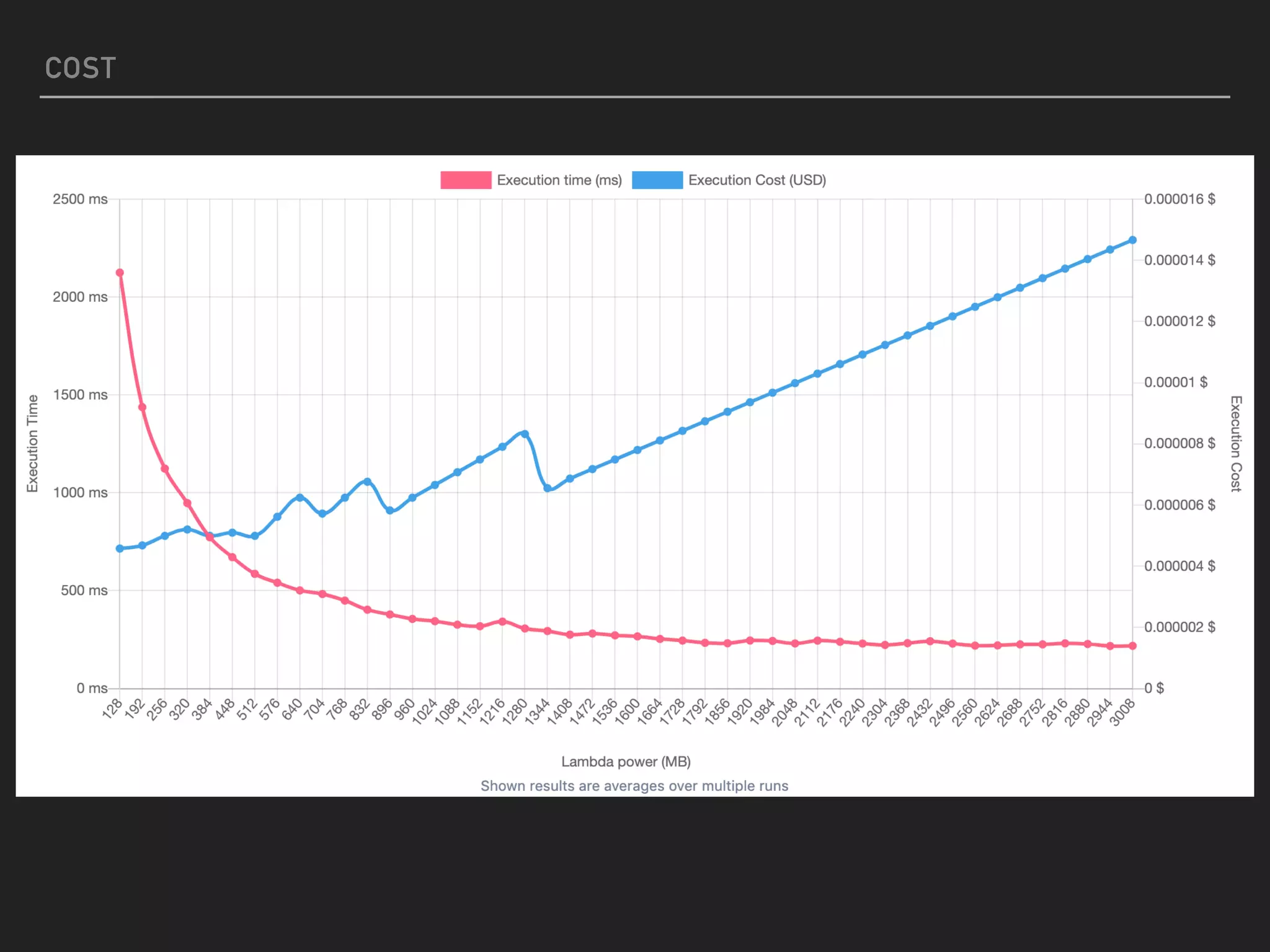Click the blue cost dip at 1344 MB

click(x=548, y=488)
